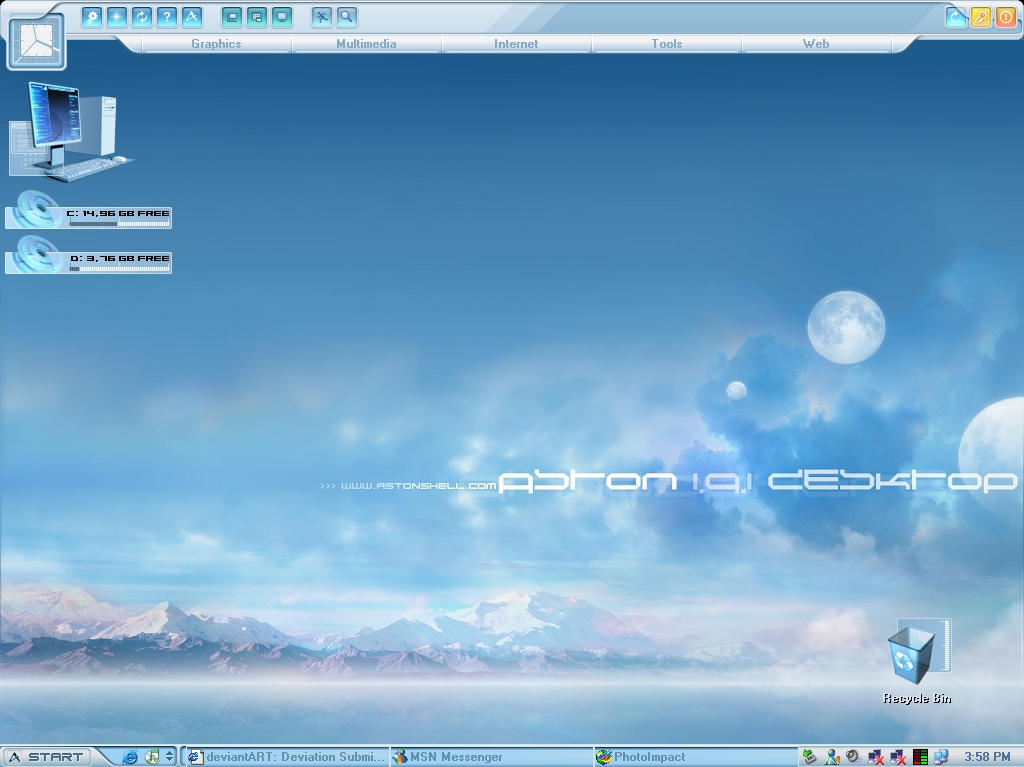Switch to the Multimedia tab
Screen dimensions: 1024x767
tap(366, 44)
